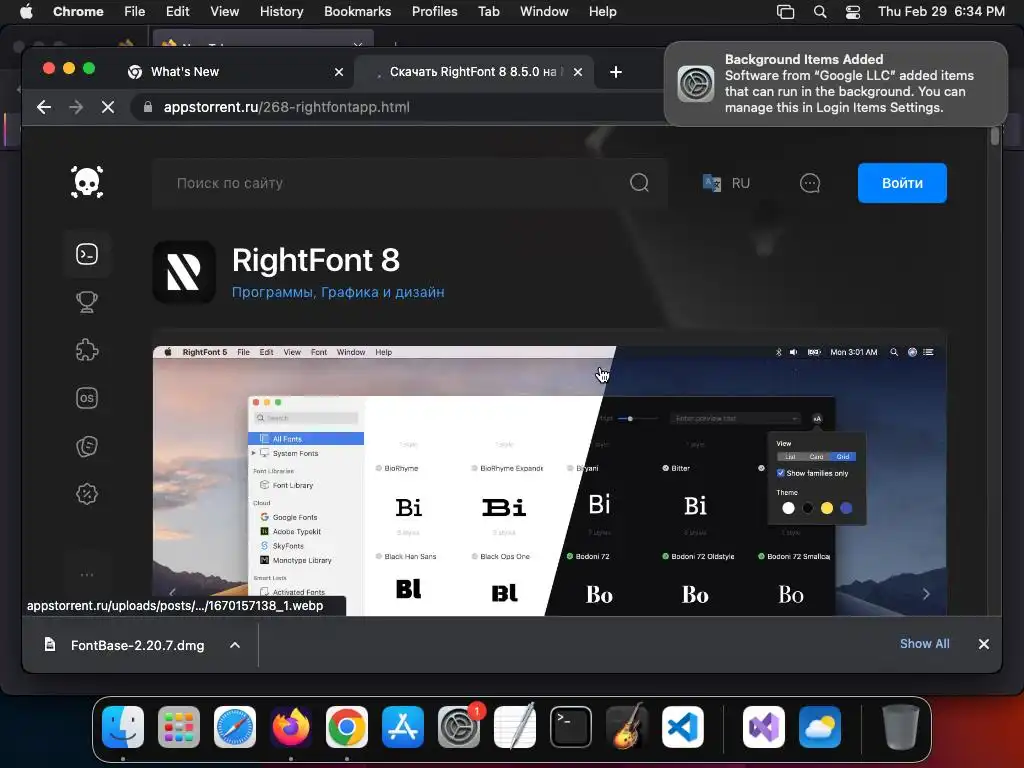Click the blue Войти login button
This screenshot has height=768, width=1024.
point(902,183)
